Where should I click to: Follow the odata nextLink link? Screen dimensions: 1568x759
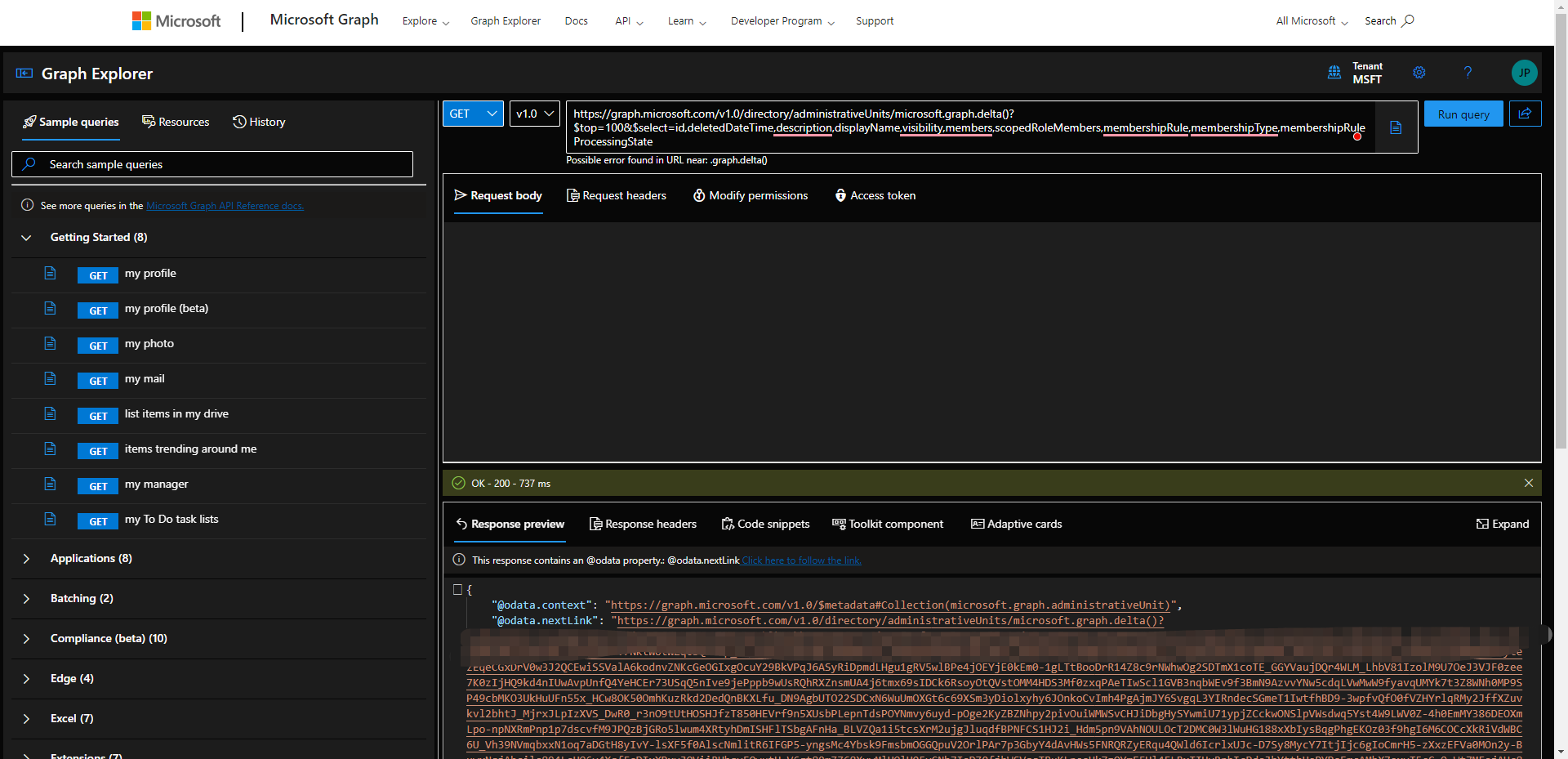click(801, 560)
